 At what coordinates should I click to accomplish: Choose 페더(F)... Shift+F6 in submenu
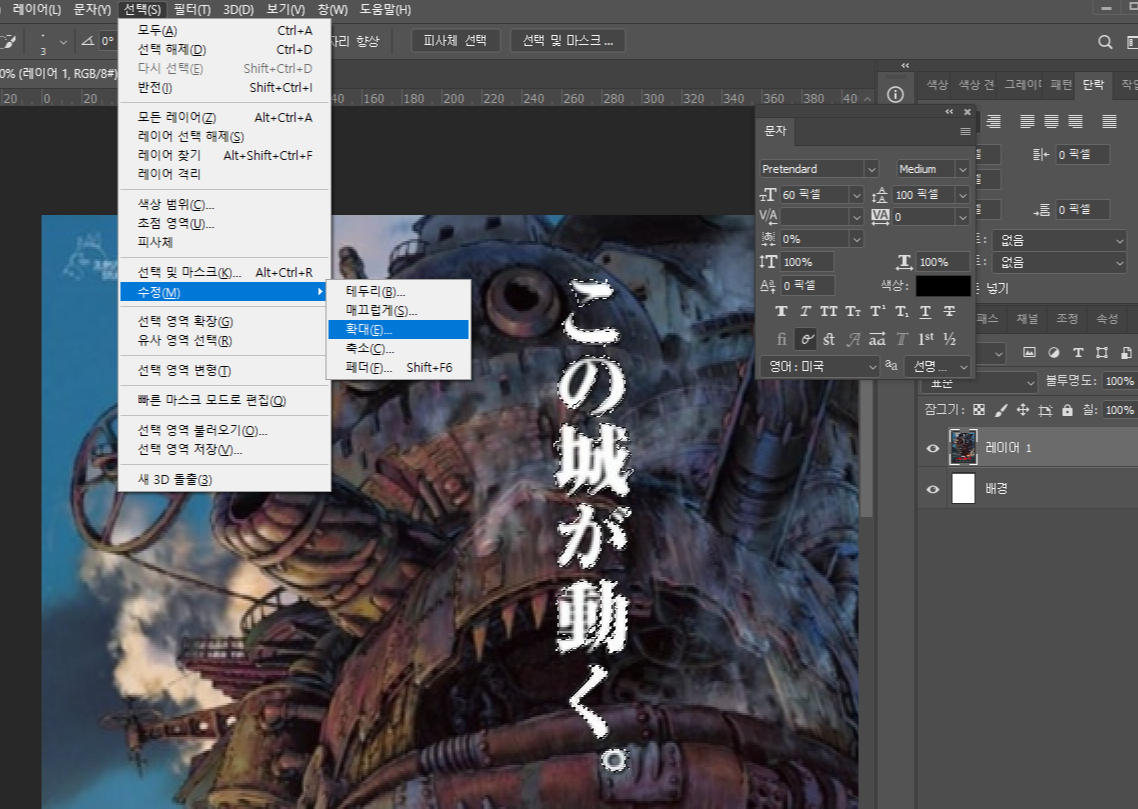(x=398, y=367)
